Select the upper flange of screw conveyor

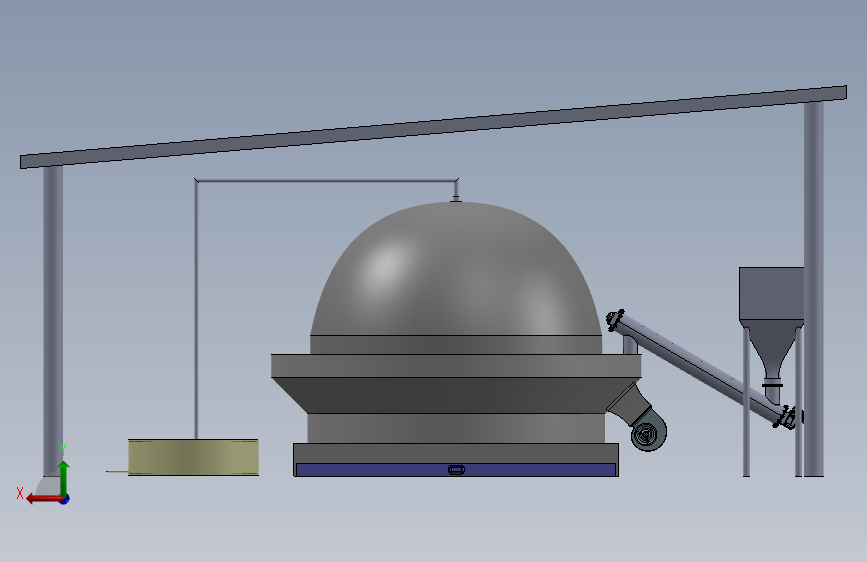615,320
